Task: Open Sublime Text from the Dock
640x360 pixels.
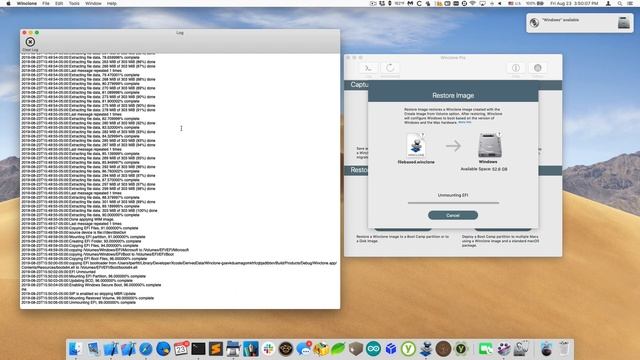Action: click(216, 349)
